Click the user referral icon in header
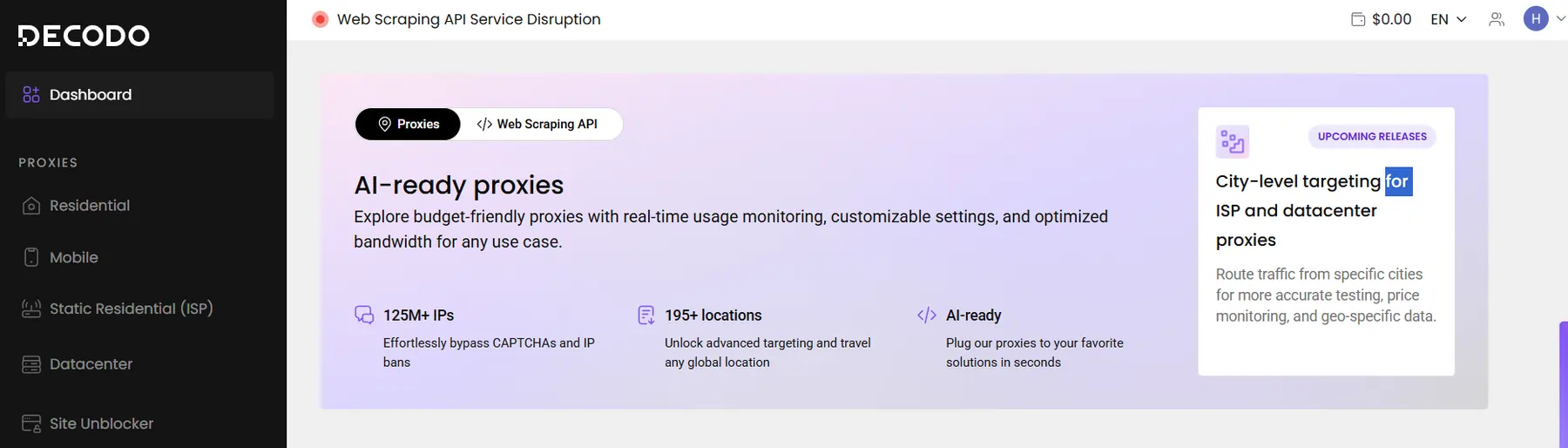 tap(1497, 19)
